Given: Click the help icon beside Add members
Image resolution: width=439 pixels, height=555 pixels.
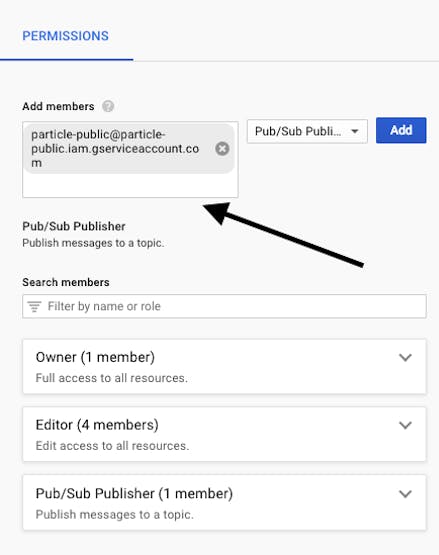Looking at the screenshot, I should [108, 106].
